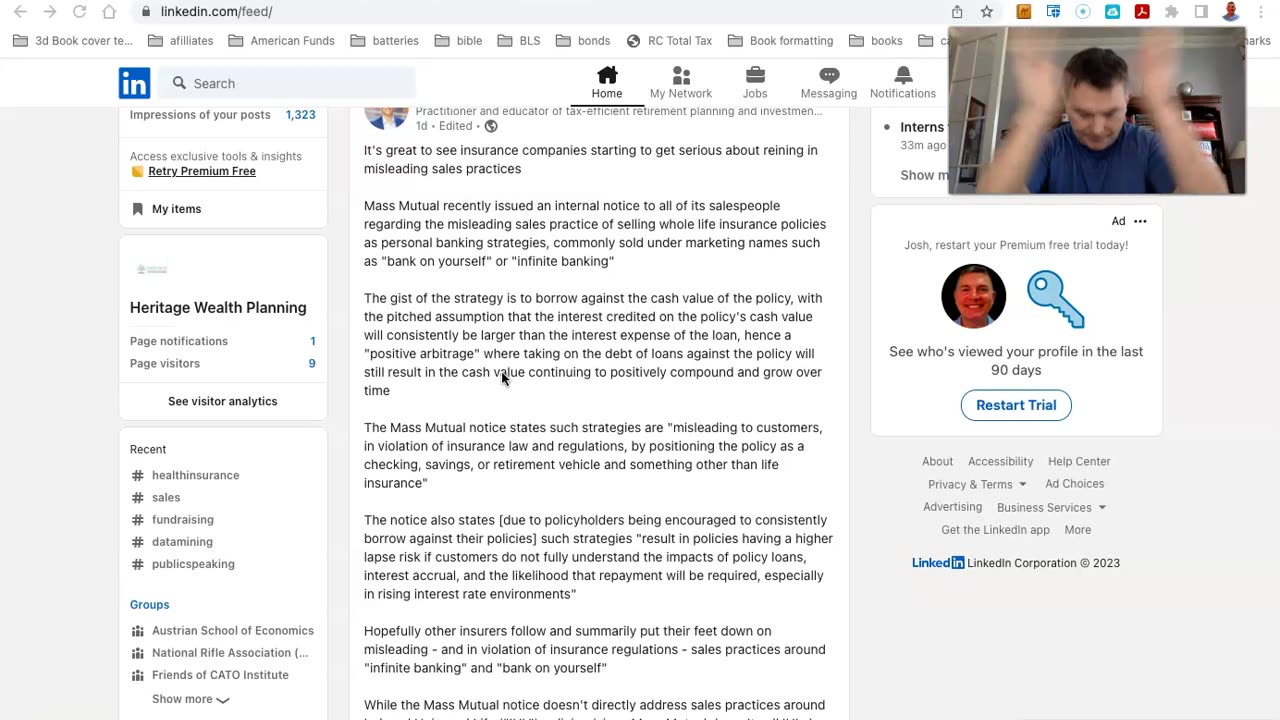Click the browser home icon
The image size is (1280, 720).
pos(110,12)
